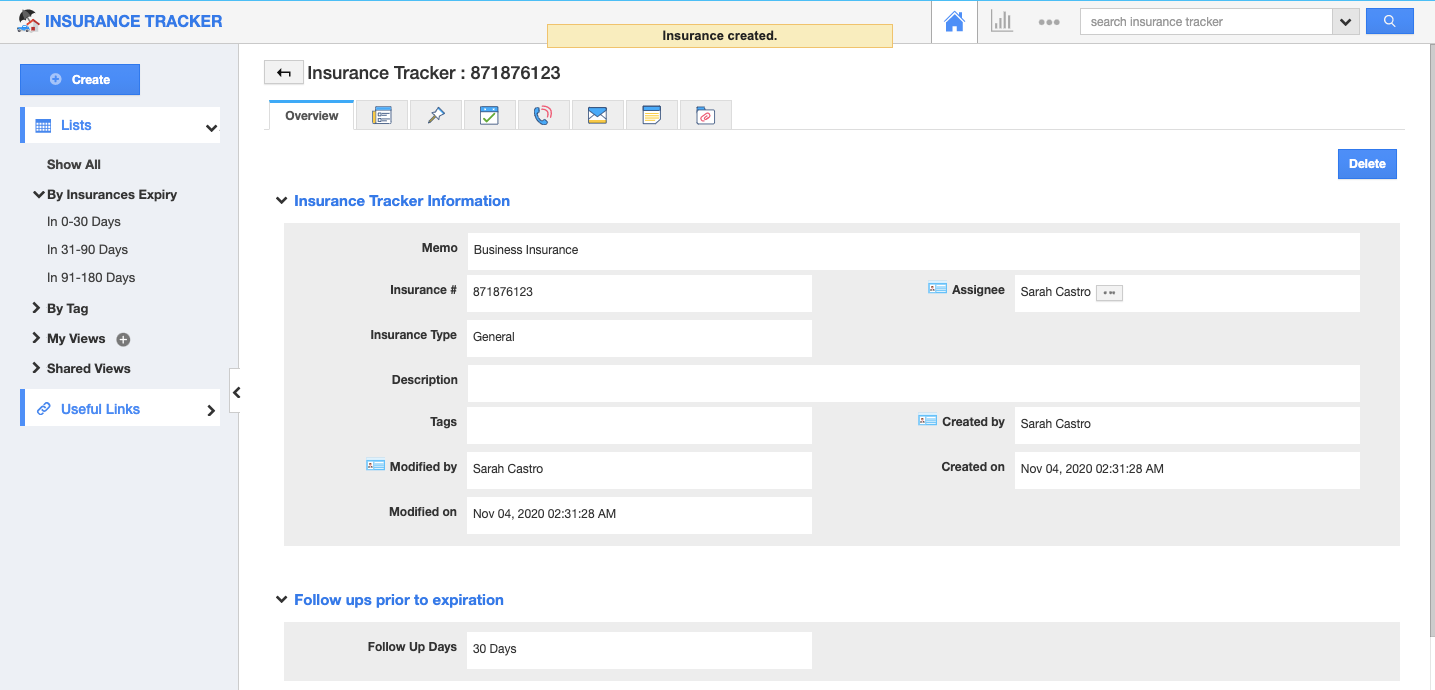Click the three-dots more options icon
Image resolution: width=1435 pixels, height=690 pixels.
(x=1048, y=22)
